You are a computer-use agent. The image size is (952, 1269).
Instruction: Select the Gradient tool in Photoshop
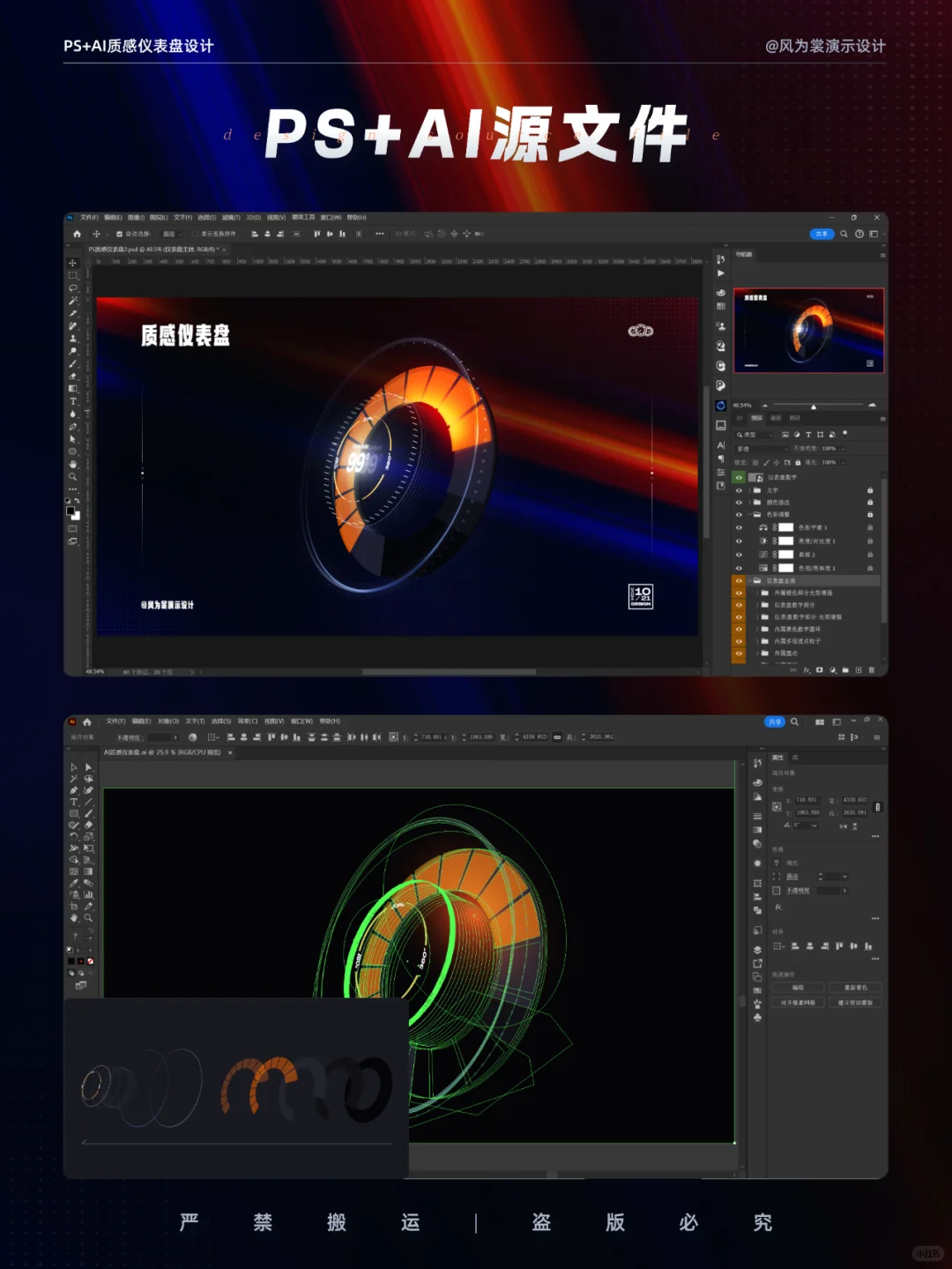pyautogui.click(x=72, y=388)
